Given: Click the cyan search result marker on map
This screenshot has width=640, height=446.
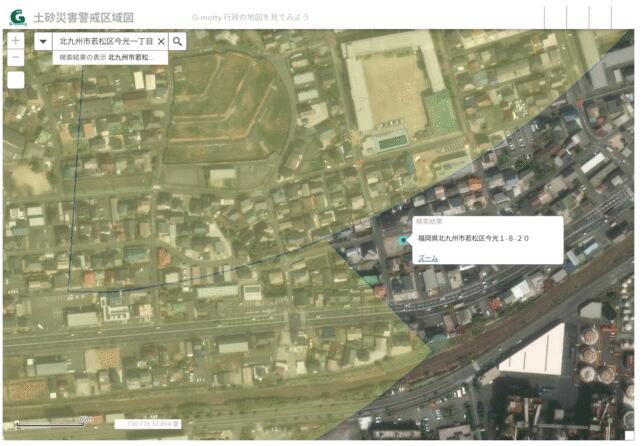Looking at the screenshot, I should (404, 240).
